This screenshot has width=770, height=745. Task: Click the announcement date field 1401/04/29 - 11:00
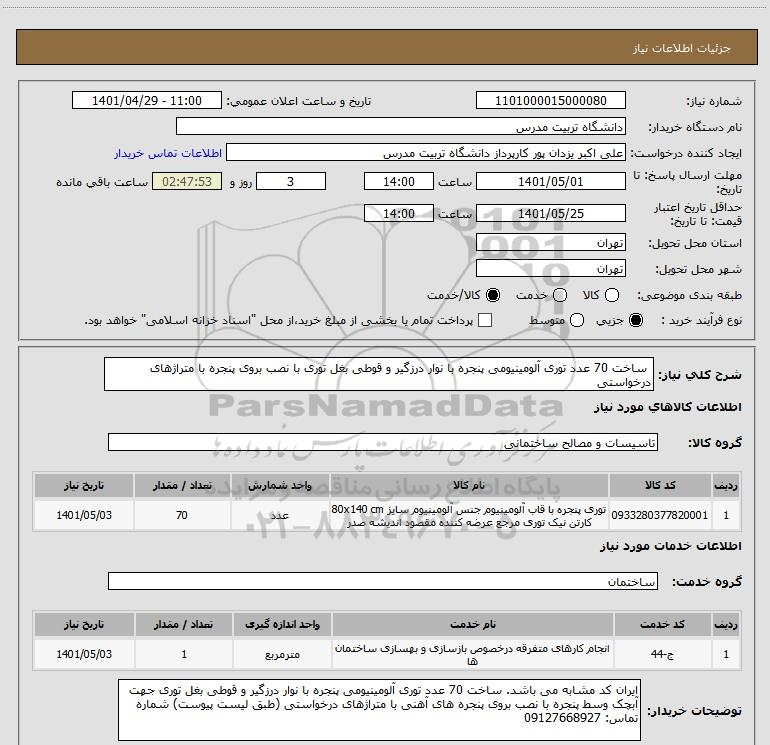(x=147, y=100)
